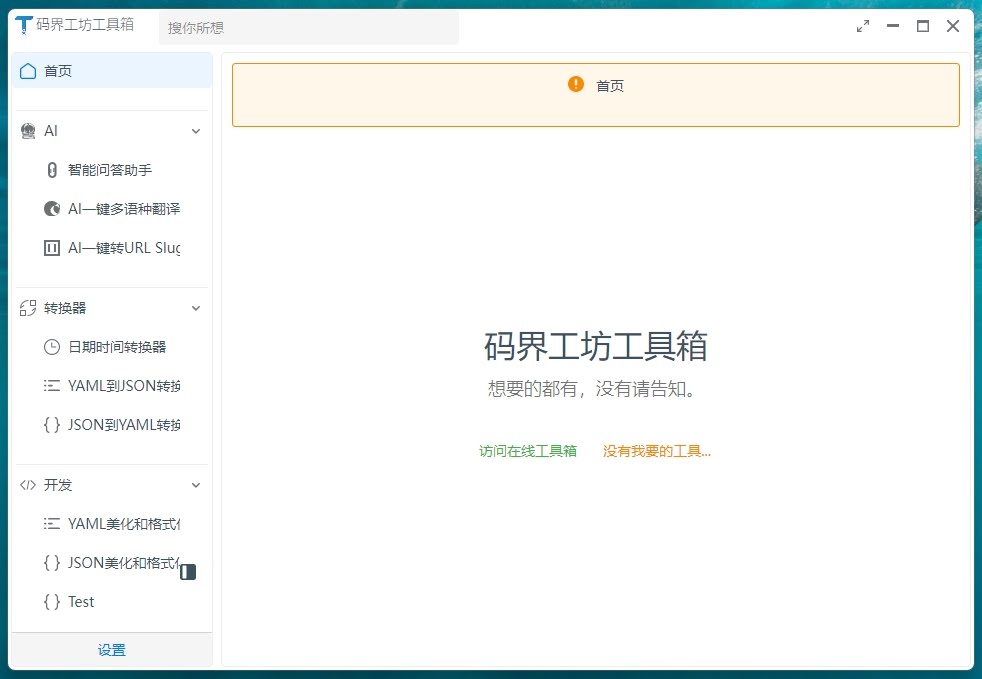982x679 pixels.
Task: Click the list icon for YAML到JSON转换
Action: (52, 386)
